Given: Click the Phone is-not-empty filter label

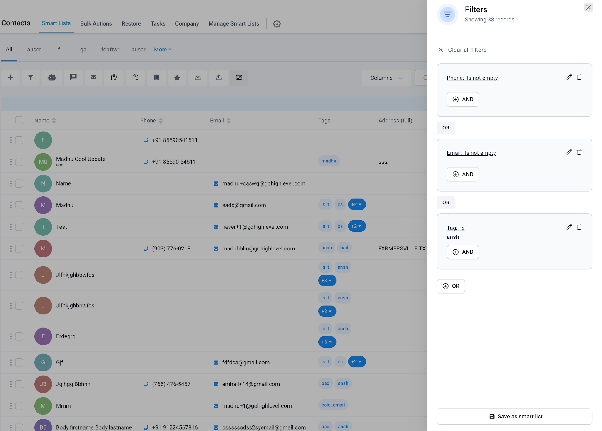Looking at the screenshot, I should coord(472,78).
